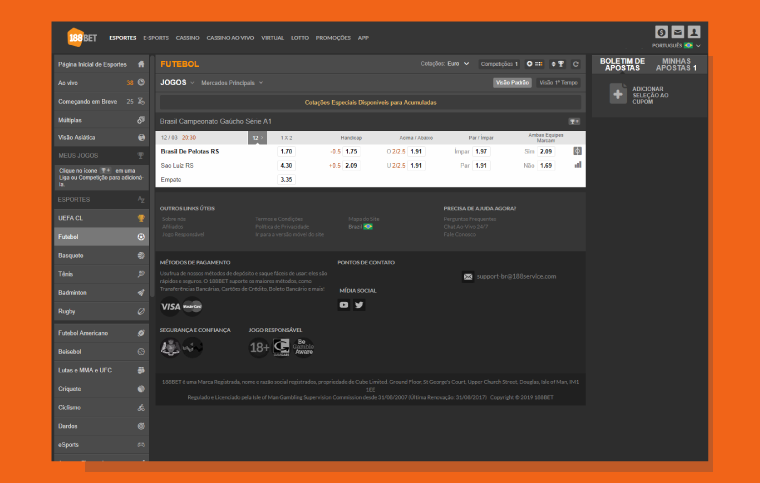Add league to favorites via trophy plus icon
Screen dimensions: 760x483
pos(574,122)
